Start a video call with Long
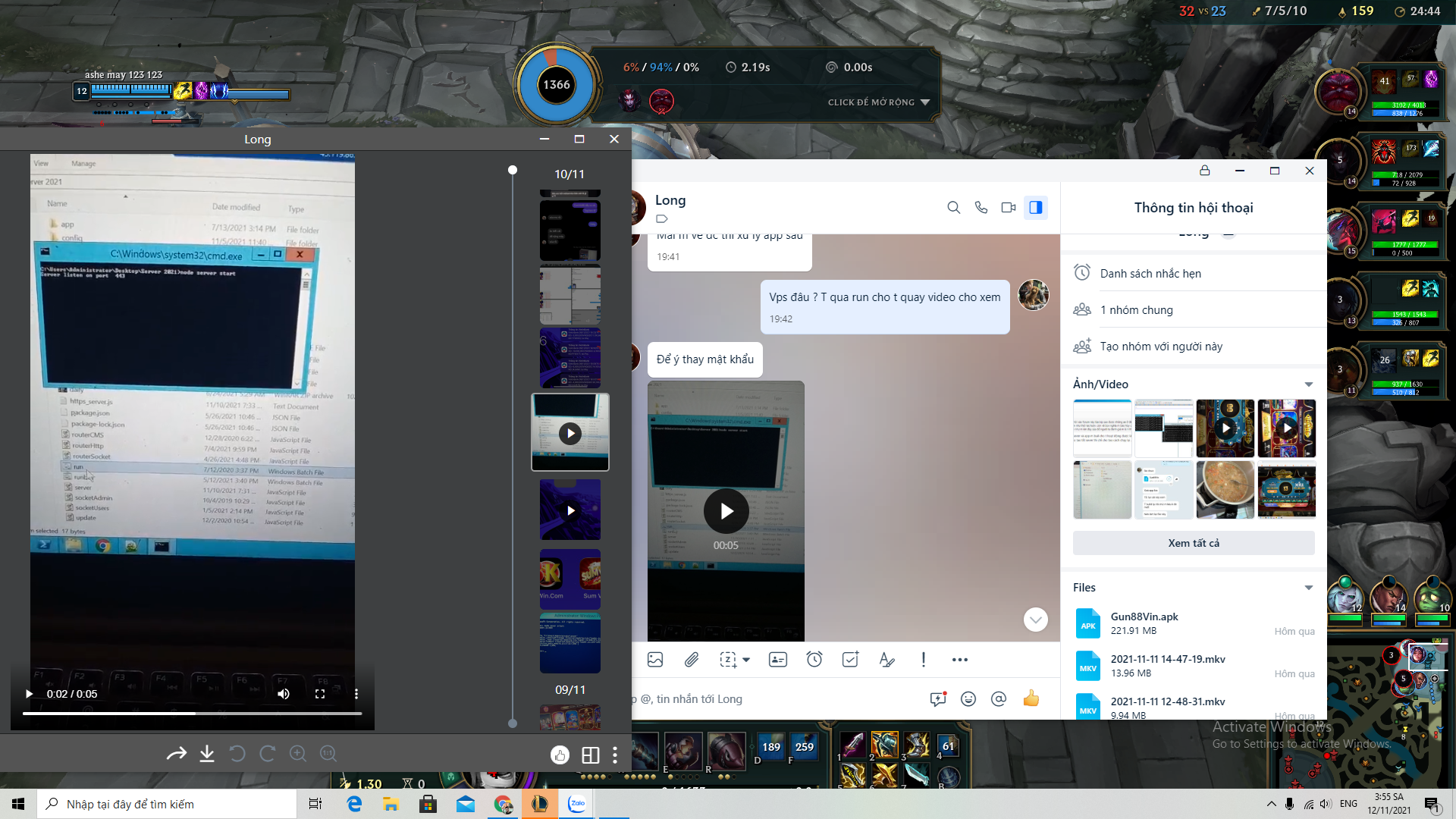This screenshot has height=819, width=1456. click(x=1008, y=207)
